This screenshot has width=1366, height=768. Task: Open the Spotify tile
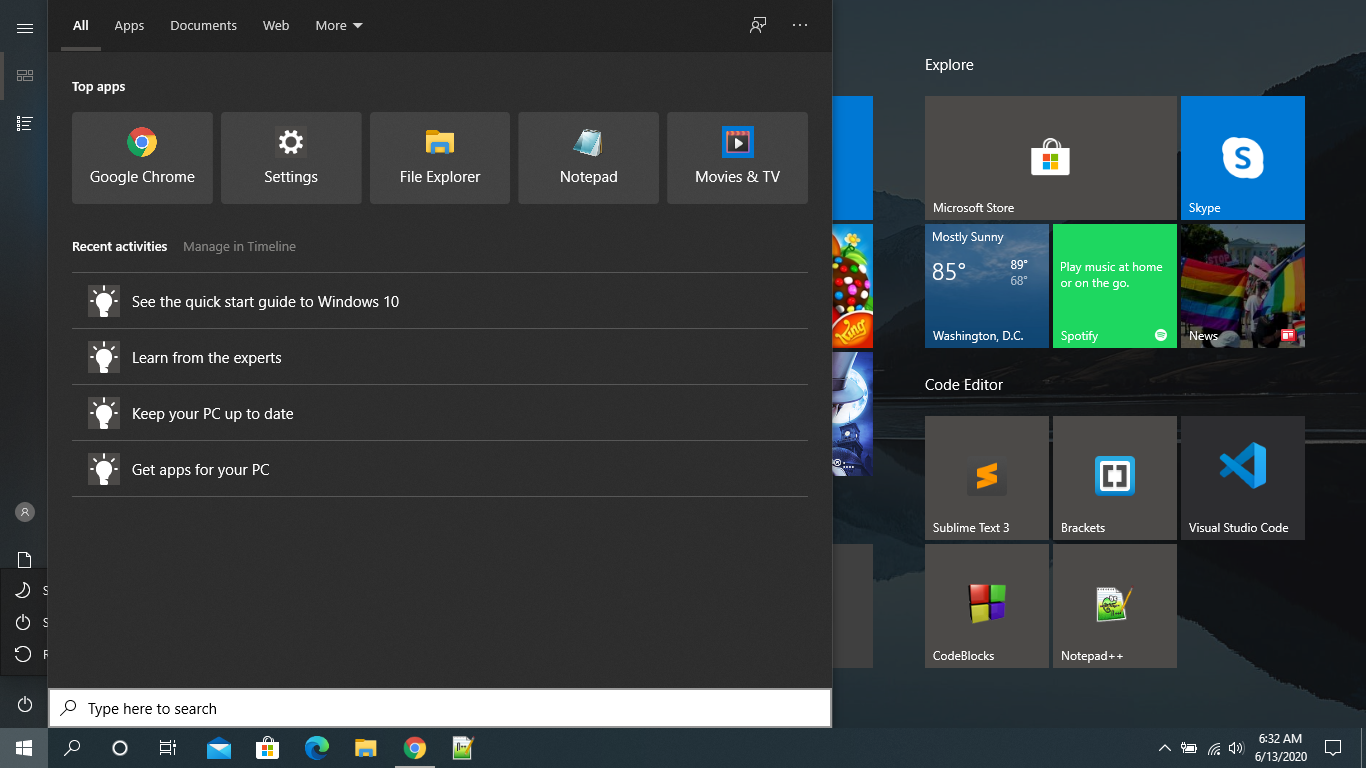[1115, 286]
